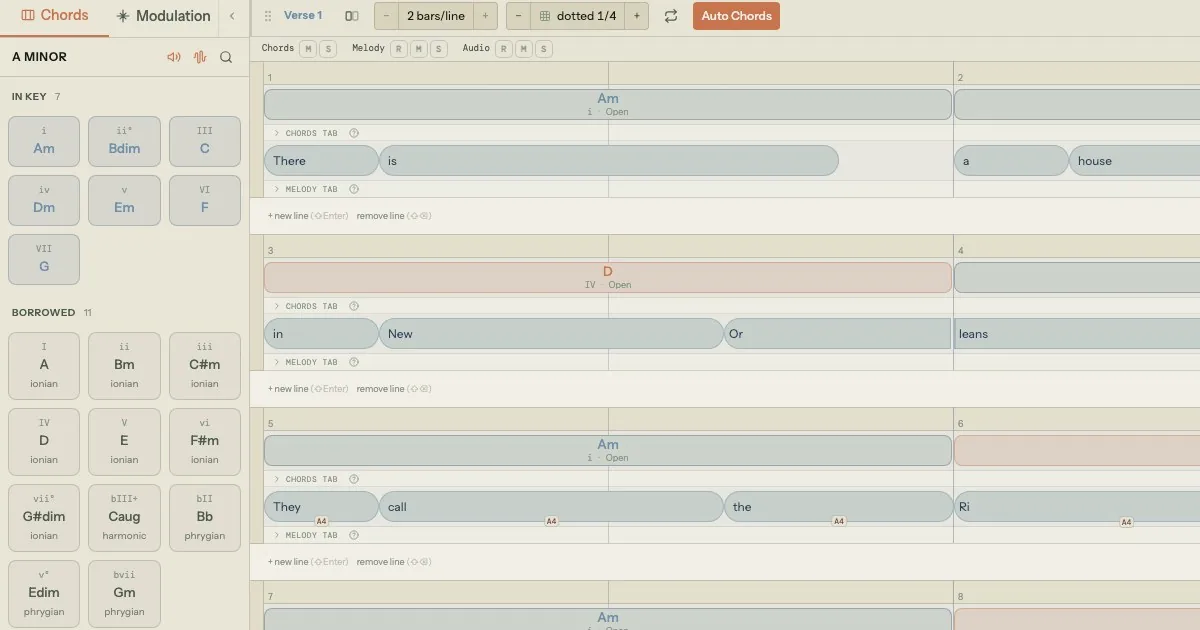Decrease bars per line with minus
The height and width of the screenshot is (630, 1200).
point(386,16)
